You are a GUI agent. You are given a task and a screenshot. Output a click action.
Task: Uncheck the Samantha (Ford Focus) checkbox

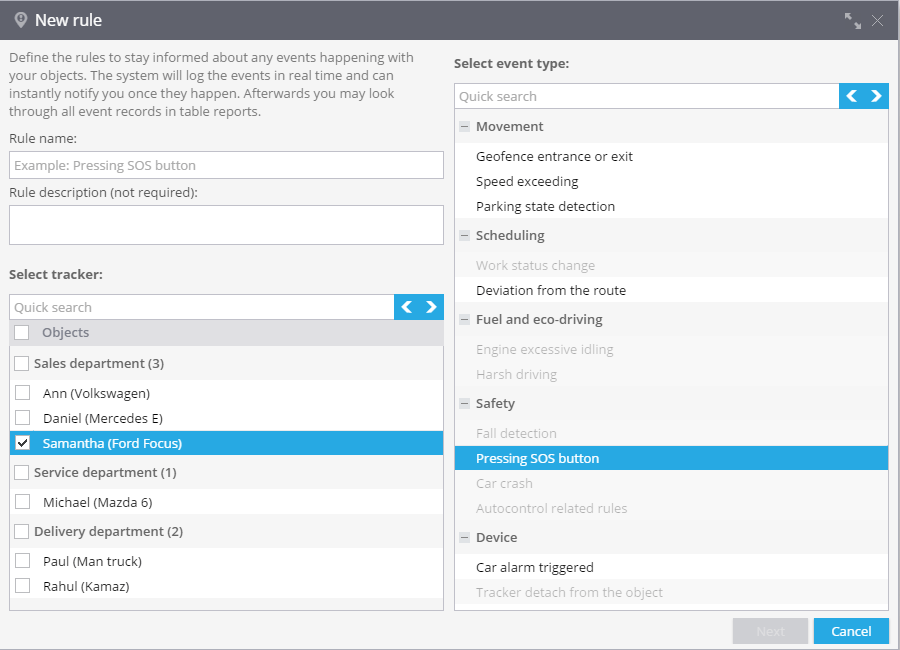point(22,443)
